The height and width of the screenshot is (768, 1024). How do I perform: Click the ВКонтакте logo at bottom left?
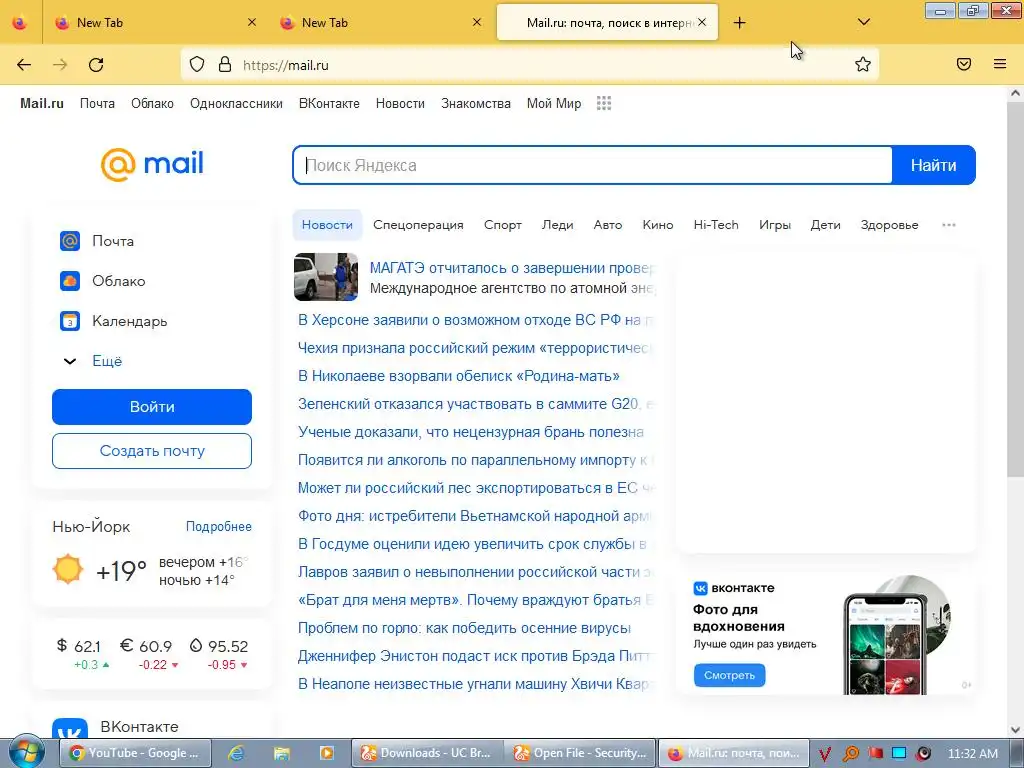pyautogui.click(x=70, y=728)
